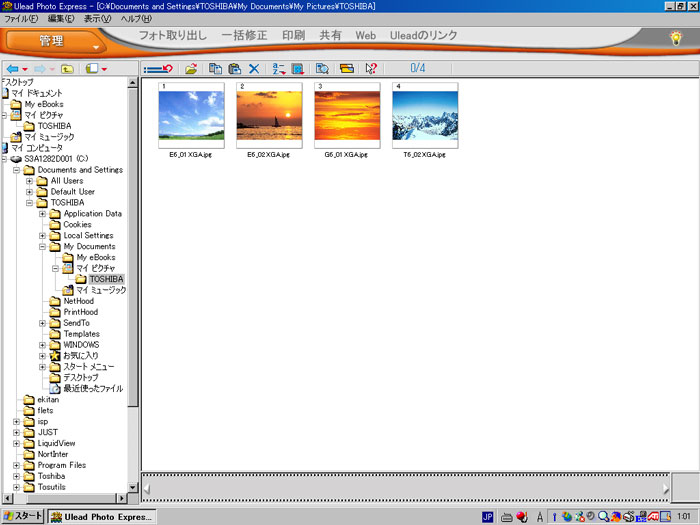
Task: Open the ヘルプ menu
Action: pos(137,19)
